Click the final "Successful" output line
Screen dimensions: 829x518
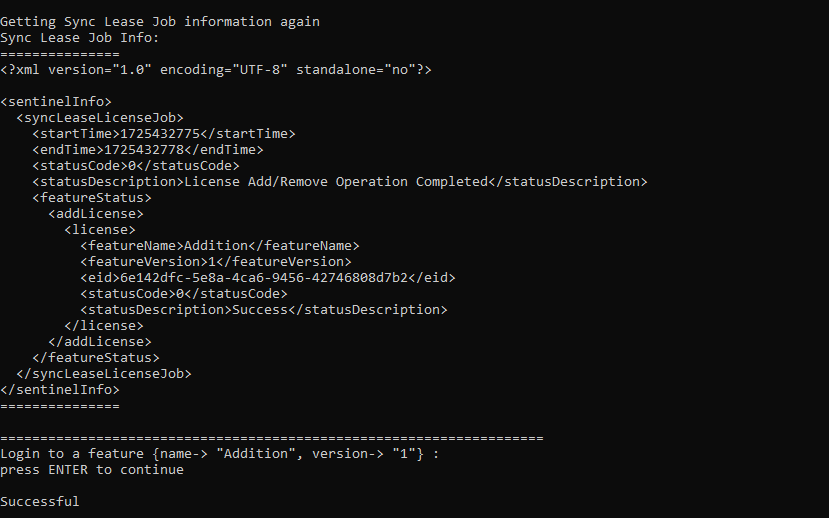click(40, 501)
